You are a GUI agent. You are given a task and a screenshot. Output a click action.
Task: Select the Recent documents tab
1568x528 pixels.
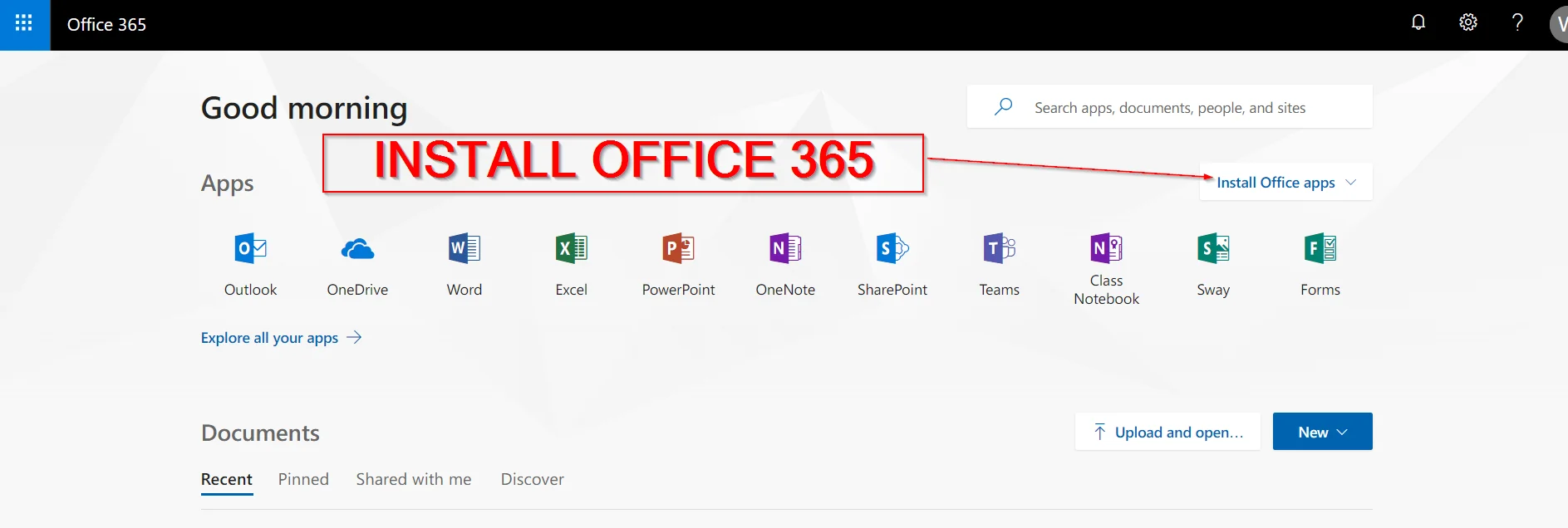coord(227,479)
